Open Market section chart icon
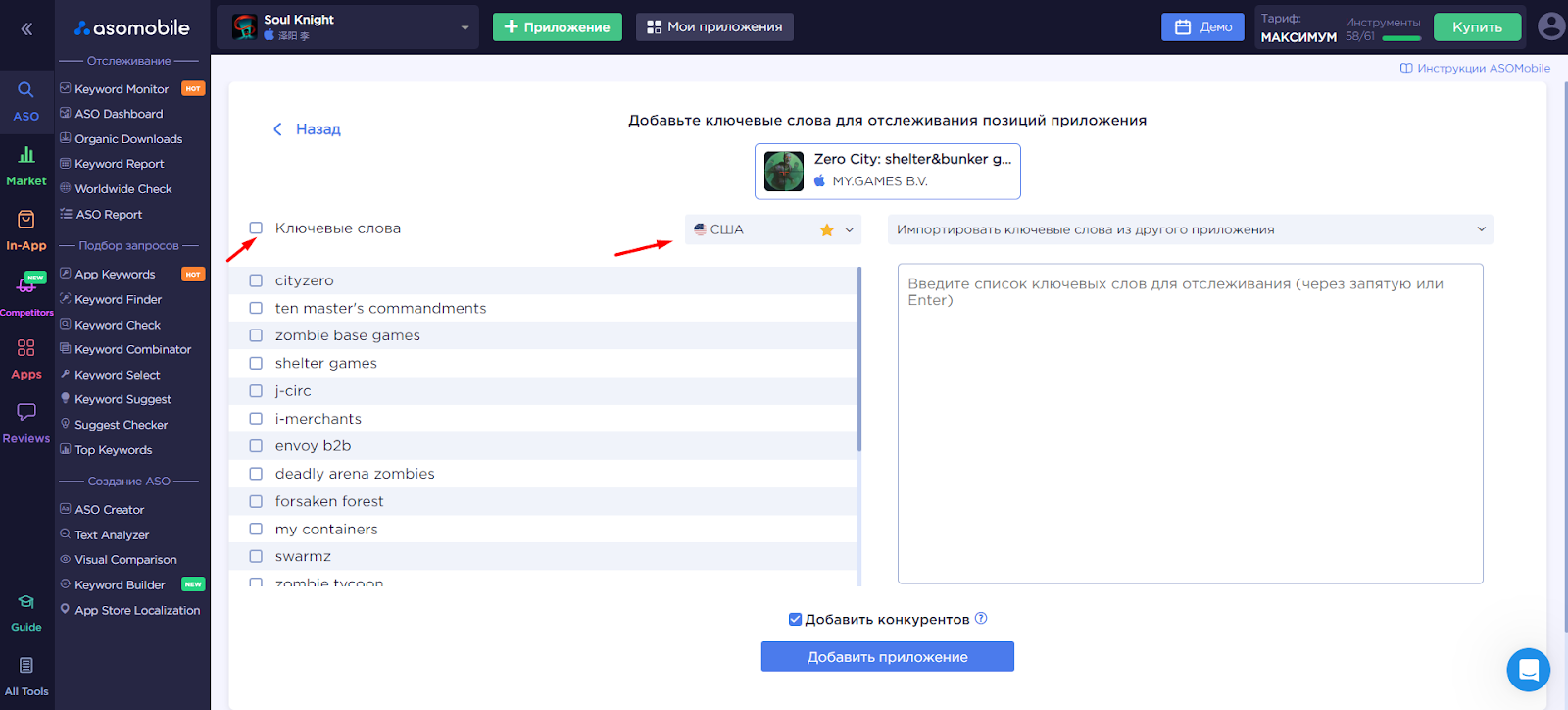1568x710 pixels. 26,154
